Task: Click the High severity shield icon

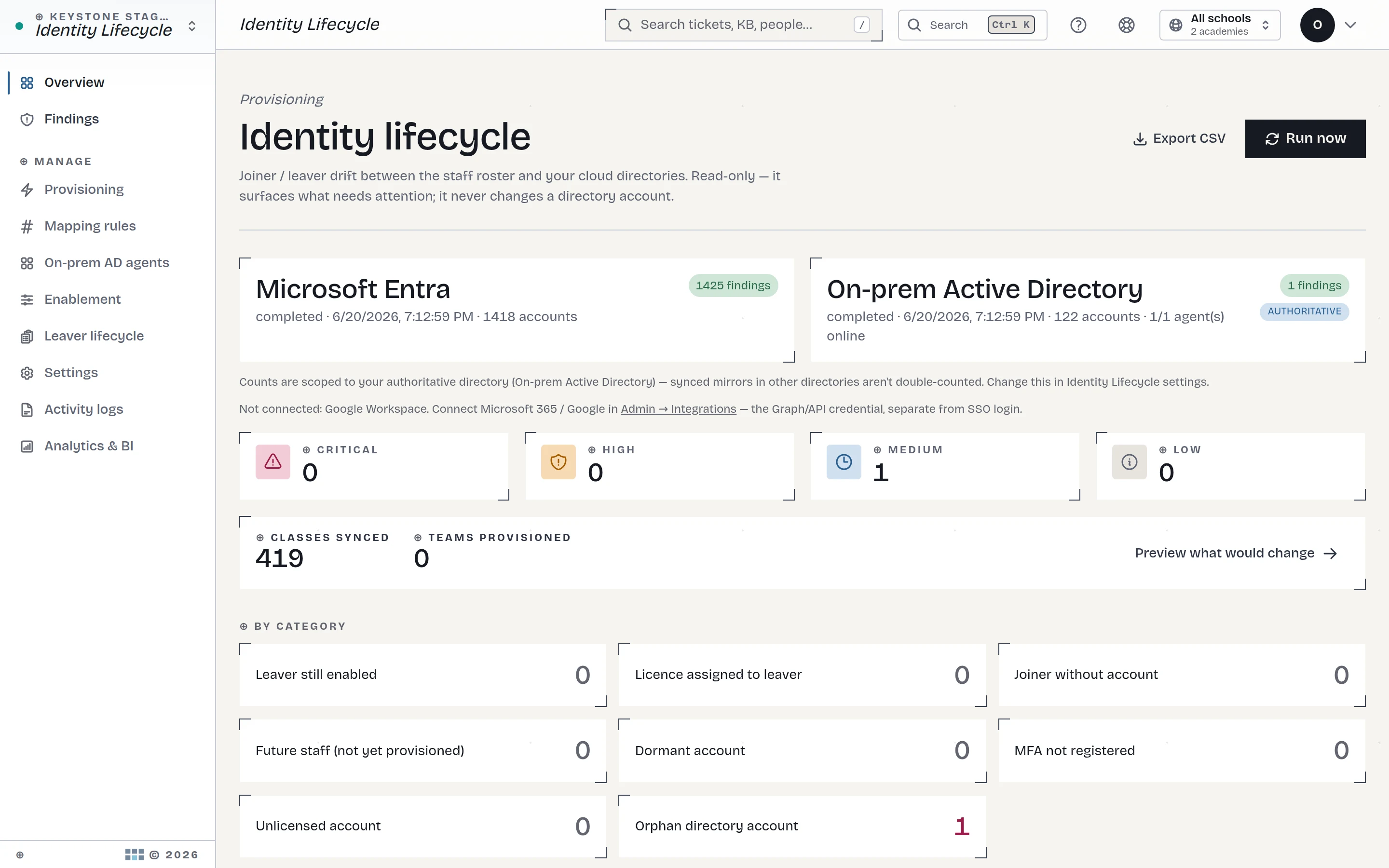Action: pyautogui.click(x=558, y=461)
